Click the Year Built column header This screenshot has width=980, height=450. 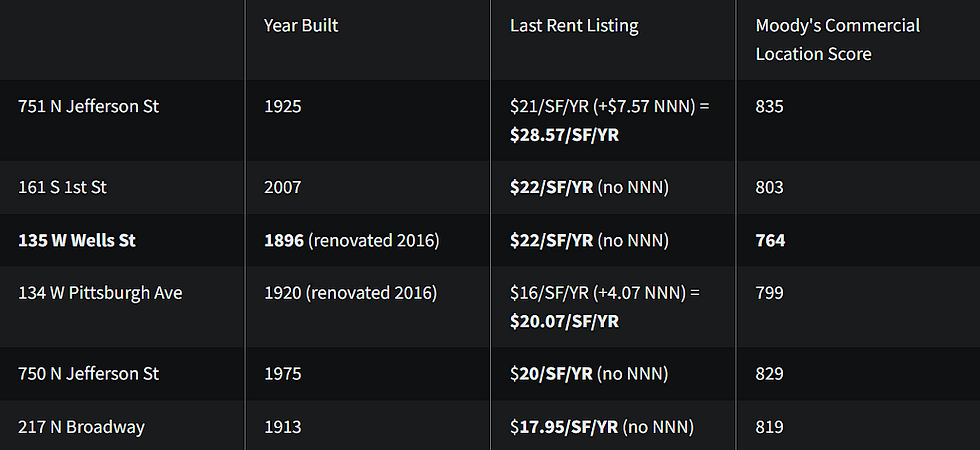(301, 26)
